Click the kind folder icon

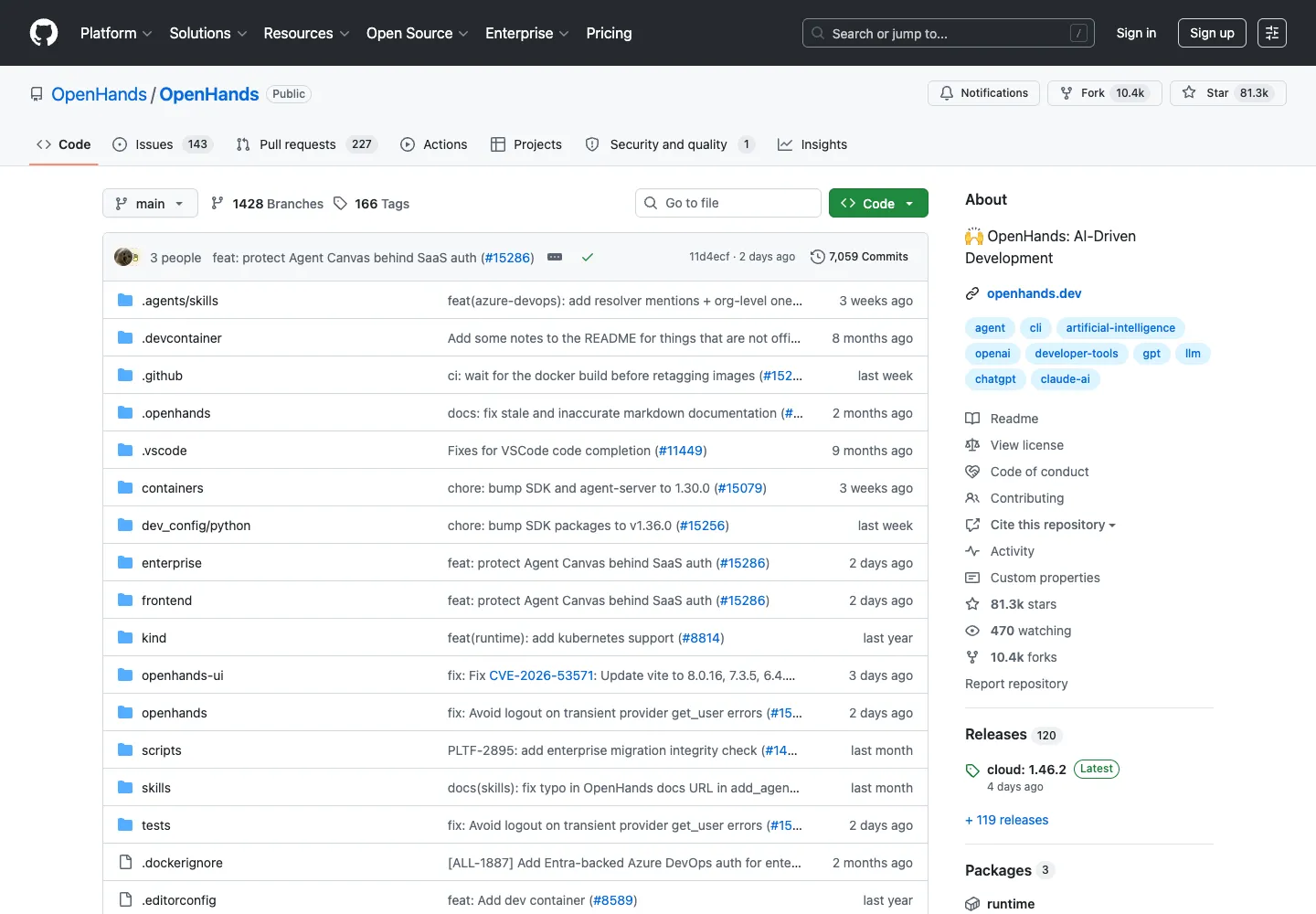pyautogui.click(x=125, y=637)
